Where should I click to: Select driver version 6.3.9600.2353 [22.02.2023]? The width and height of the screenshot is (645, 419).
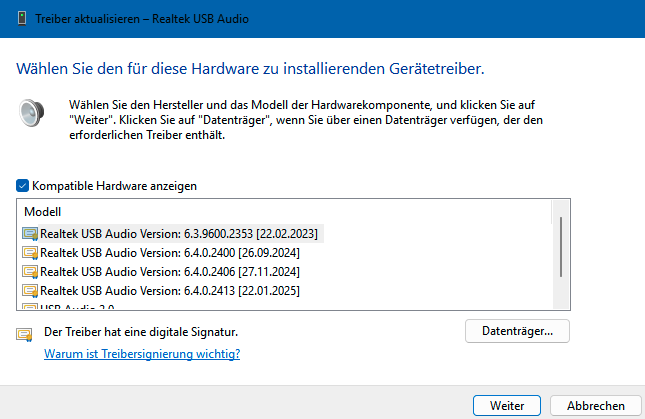[x=179, y=234]
